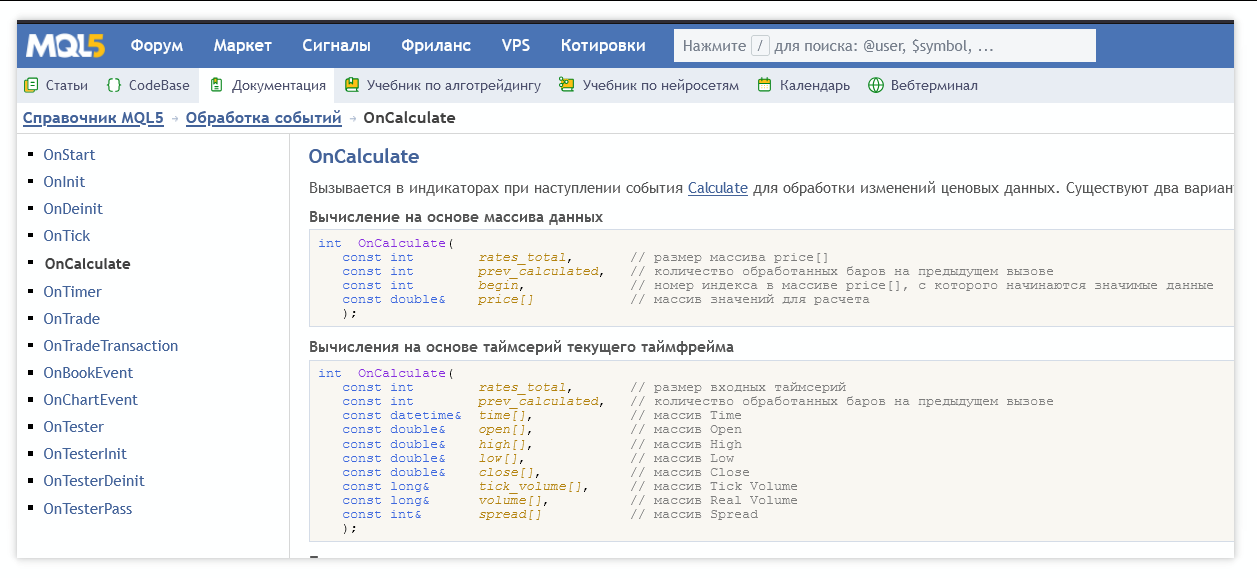Viewport: 1257px width, 578px height.
Task: Click the Календарь calendar icon
Action: coord(765,86)
